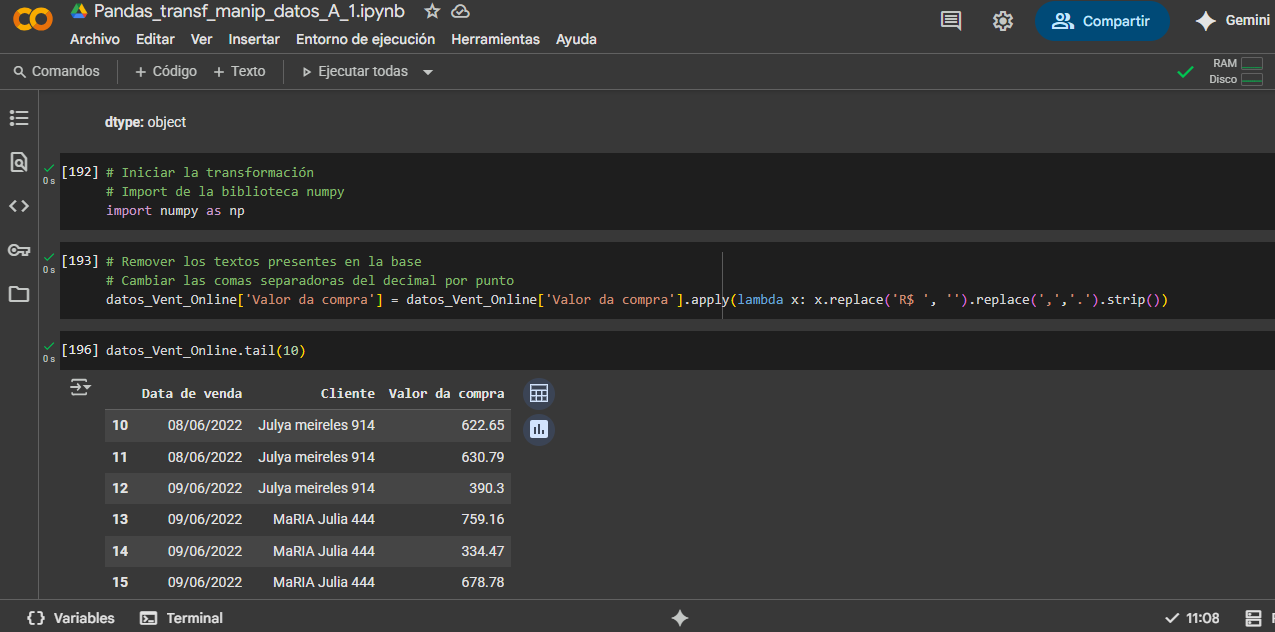The width and height of the screenshot is (1275, 632).
Task: Click the output actions icon beside the table
Action: point(80,387)
